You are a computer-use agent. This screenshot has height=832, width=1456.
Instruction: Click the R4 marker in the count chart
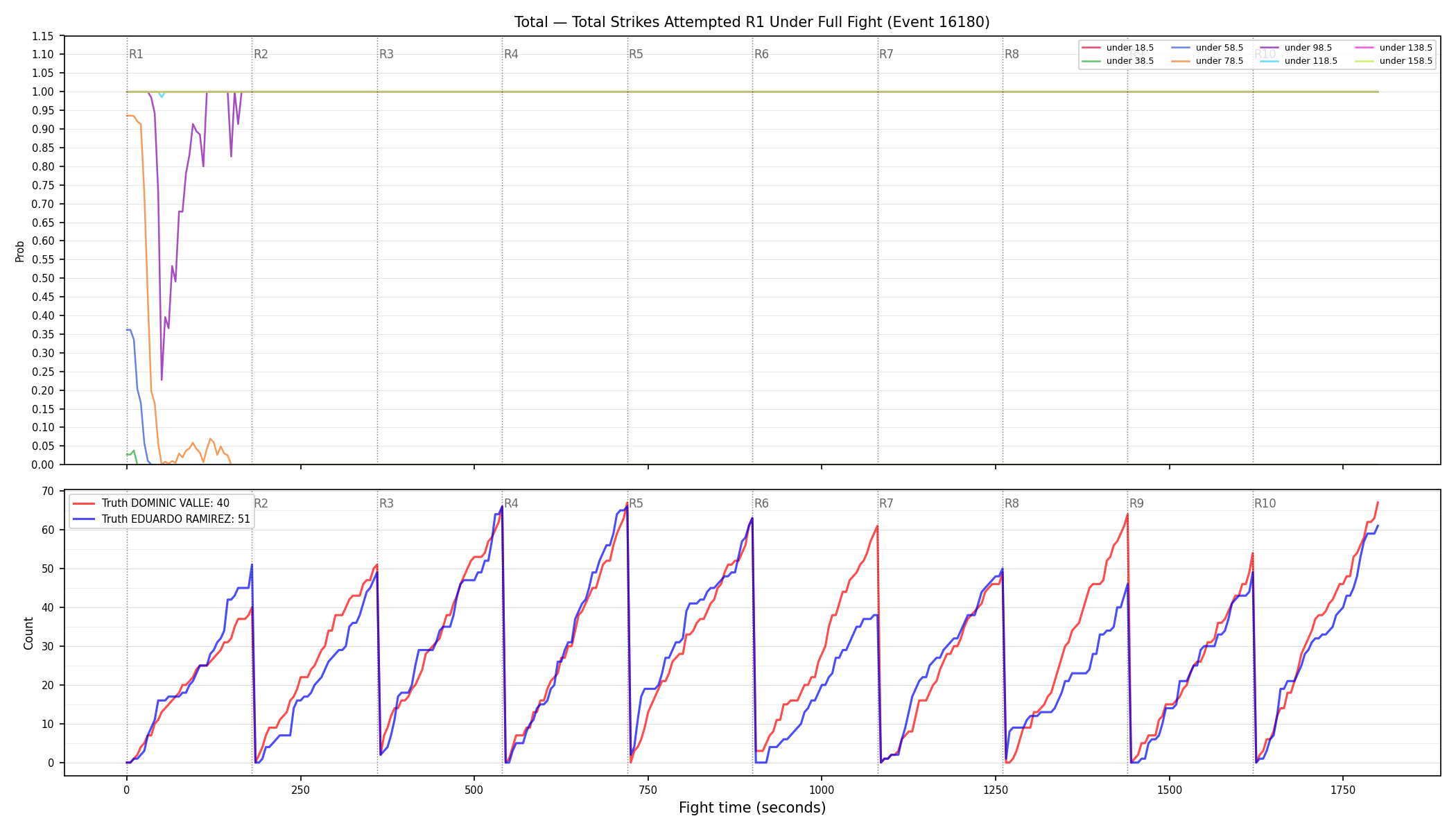[x=511, y=503]
